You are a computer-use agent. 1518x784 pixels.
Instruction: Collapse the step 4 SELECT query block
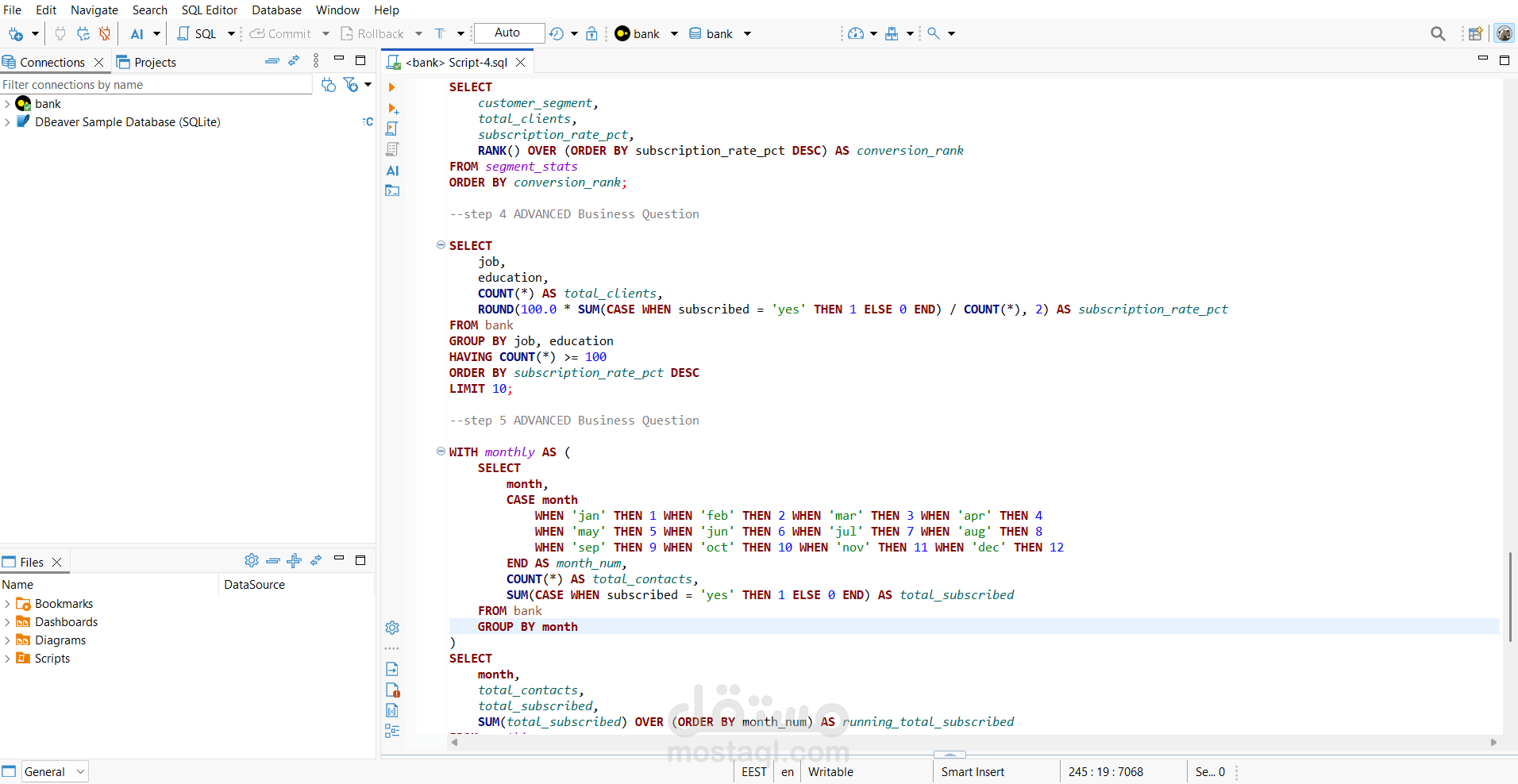(441, 245)
